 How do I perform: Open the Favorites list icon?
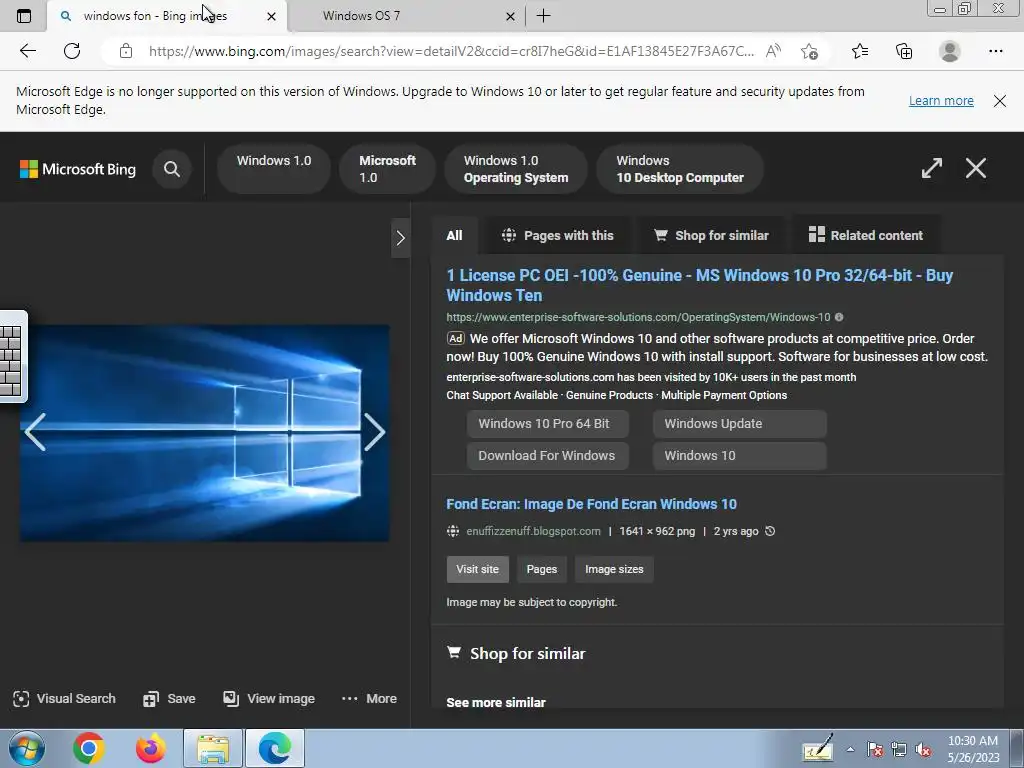tap(860, 51)
